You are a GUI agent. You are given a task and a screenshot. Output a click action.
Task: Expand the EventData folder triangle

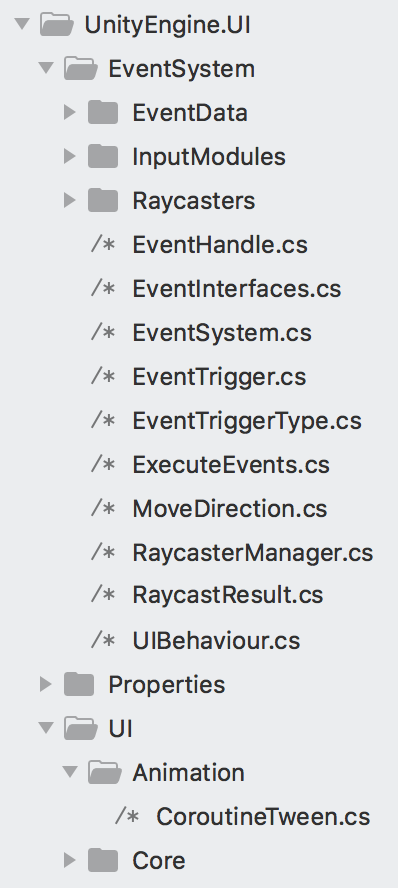click(70, 112)
